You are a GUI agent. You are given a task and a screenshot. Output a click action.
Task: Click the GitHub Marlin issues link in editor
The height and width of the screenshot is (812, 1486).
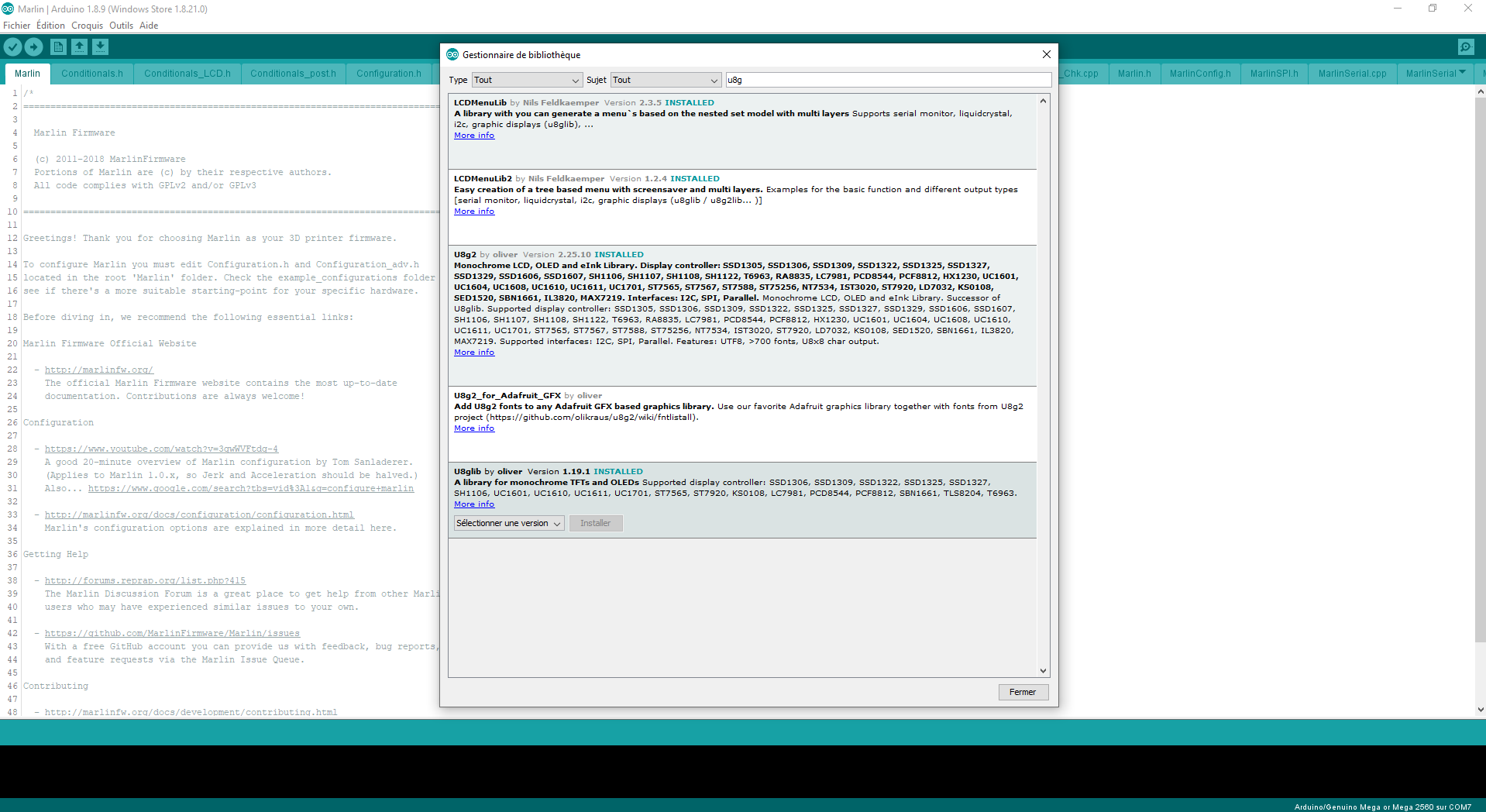[172, 634]
